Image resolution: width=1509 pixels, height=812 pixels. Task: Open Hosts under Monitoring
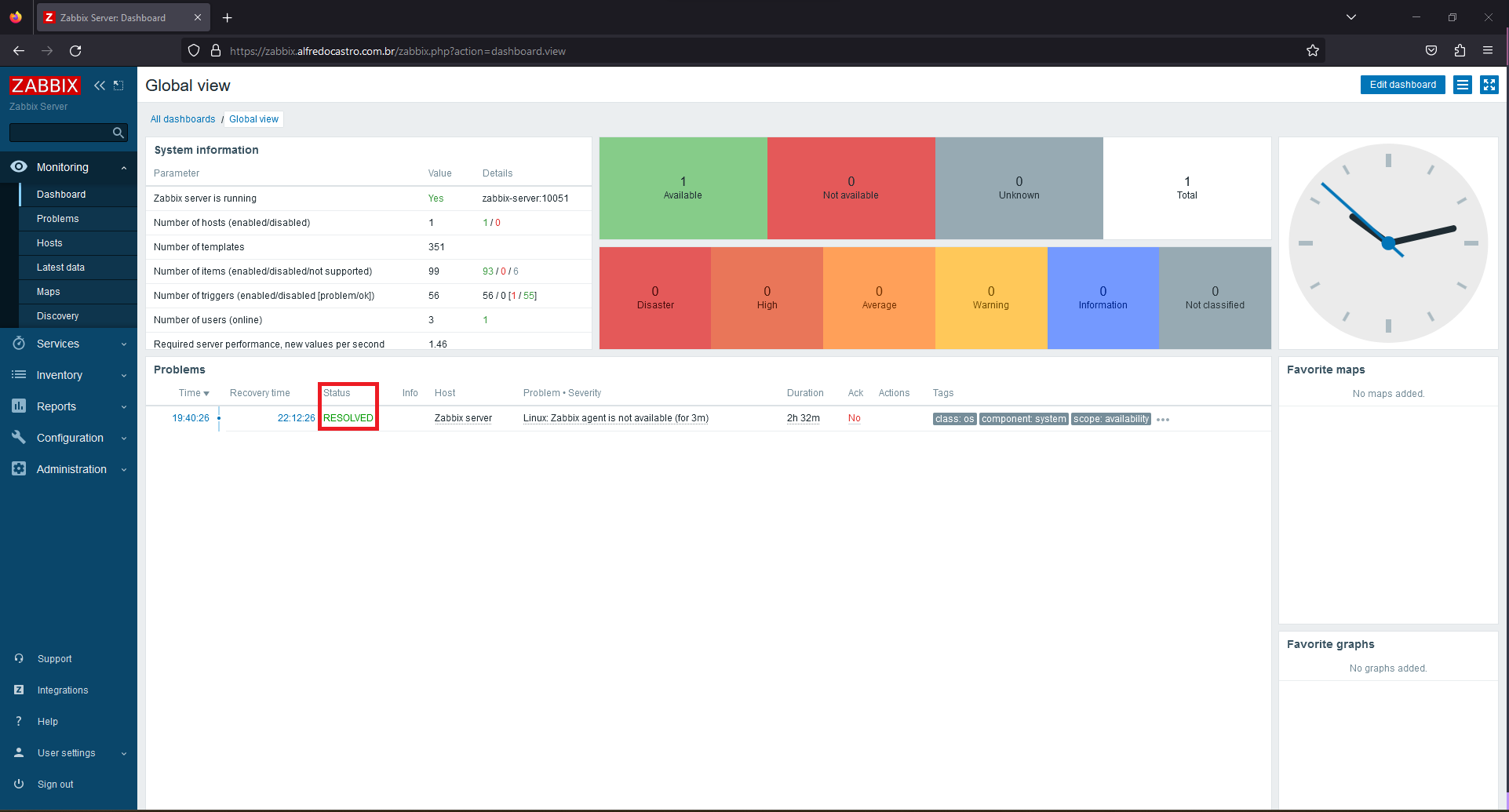pos(78,243)
